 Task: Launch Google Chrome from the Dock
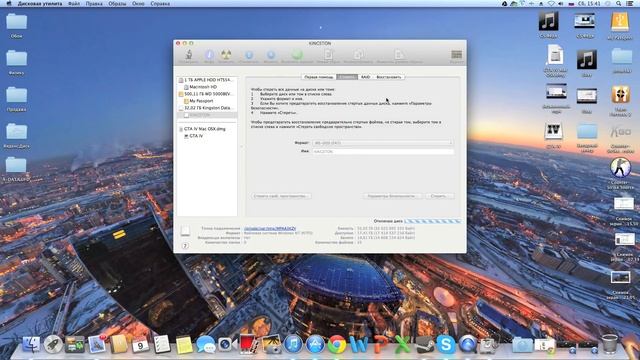pyautogui.click(x=337, y=344)
